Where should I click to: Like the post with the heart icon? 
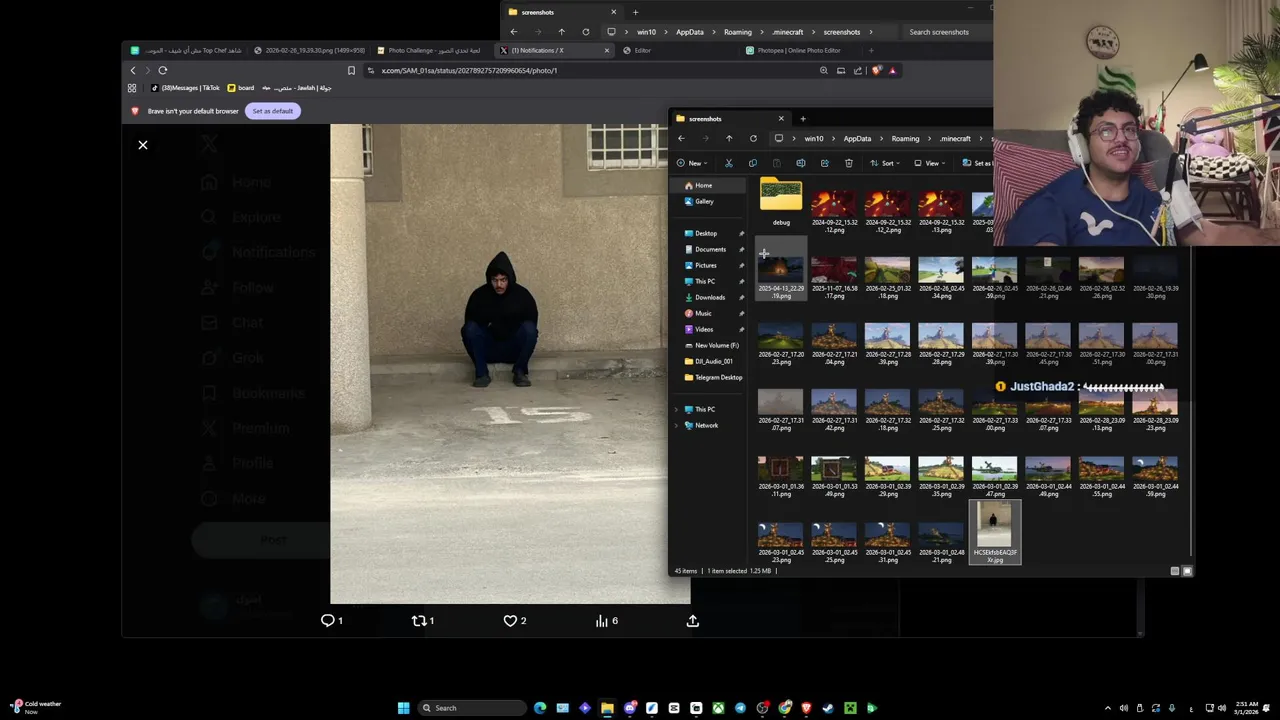pos(511,621)
